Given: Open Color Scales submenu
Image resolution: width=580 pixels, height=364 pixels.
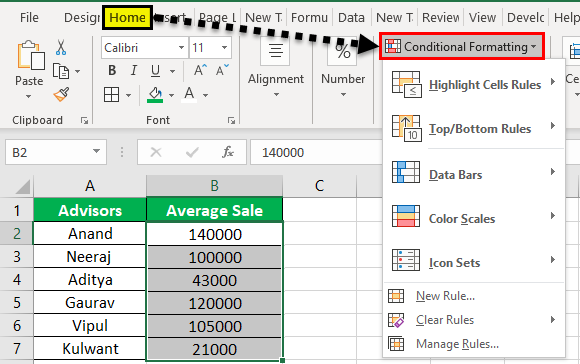Looking at the screenshot, I should 474,218.
